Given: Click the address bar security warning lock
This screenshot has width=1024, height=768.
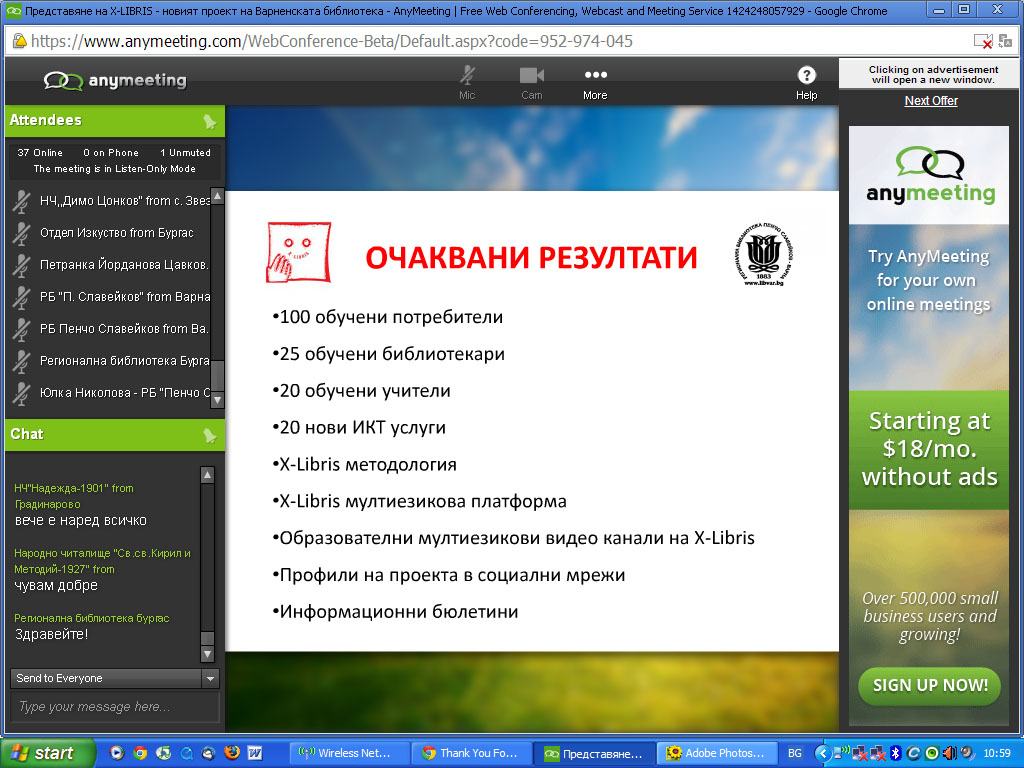Looking at the screenshot, I should coord(19,41).
